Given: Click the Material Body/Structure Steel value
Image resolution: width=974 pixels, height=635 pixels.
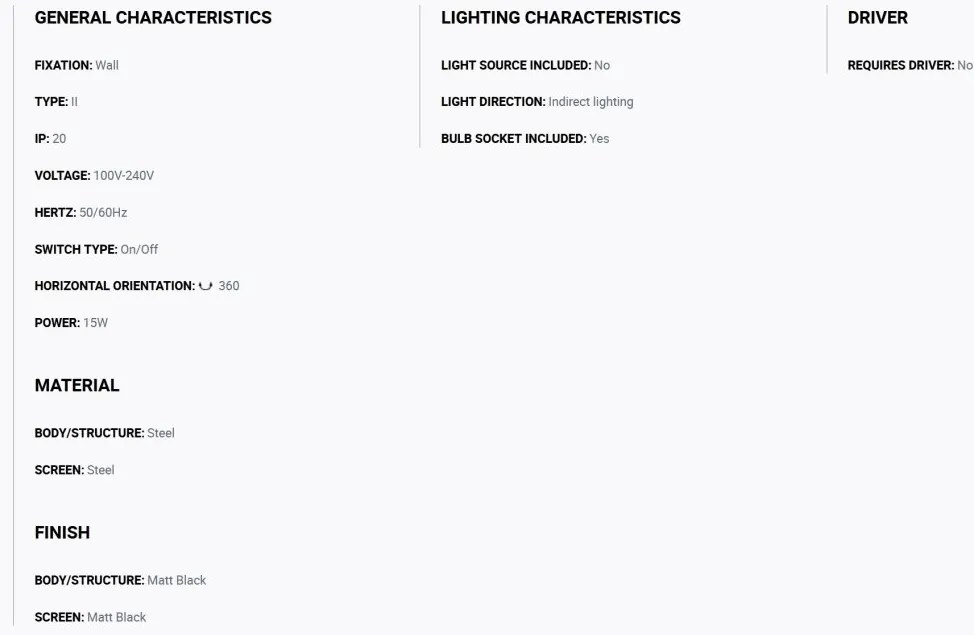Looking at the screenshot, I should 161,433.
